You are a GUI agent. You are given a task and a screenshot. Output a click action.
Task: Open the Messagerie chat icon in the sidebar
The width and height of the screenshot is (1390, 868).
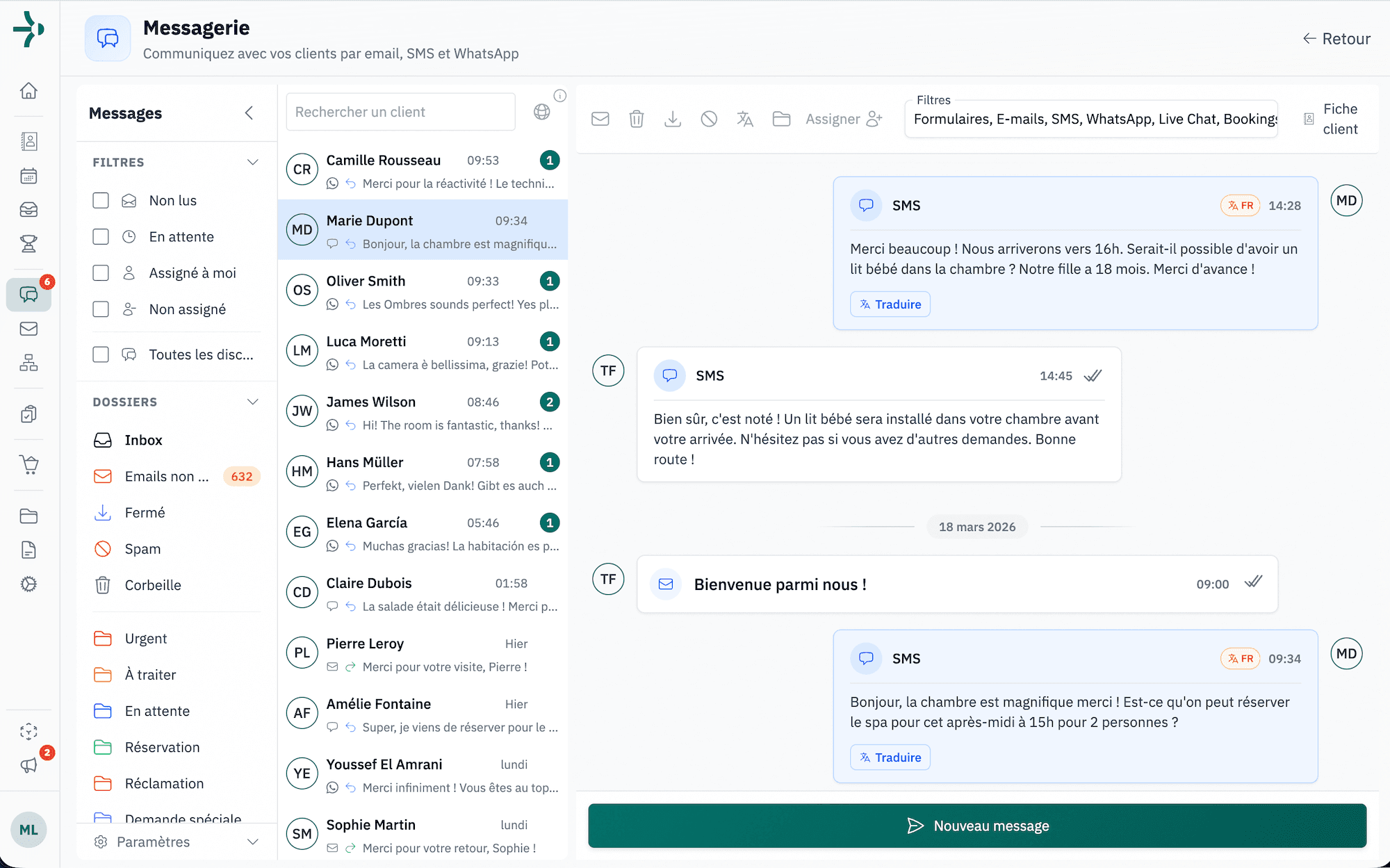point(28,295)
